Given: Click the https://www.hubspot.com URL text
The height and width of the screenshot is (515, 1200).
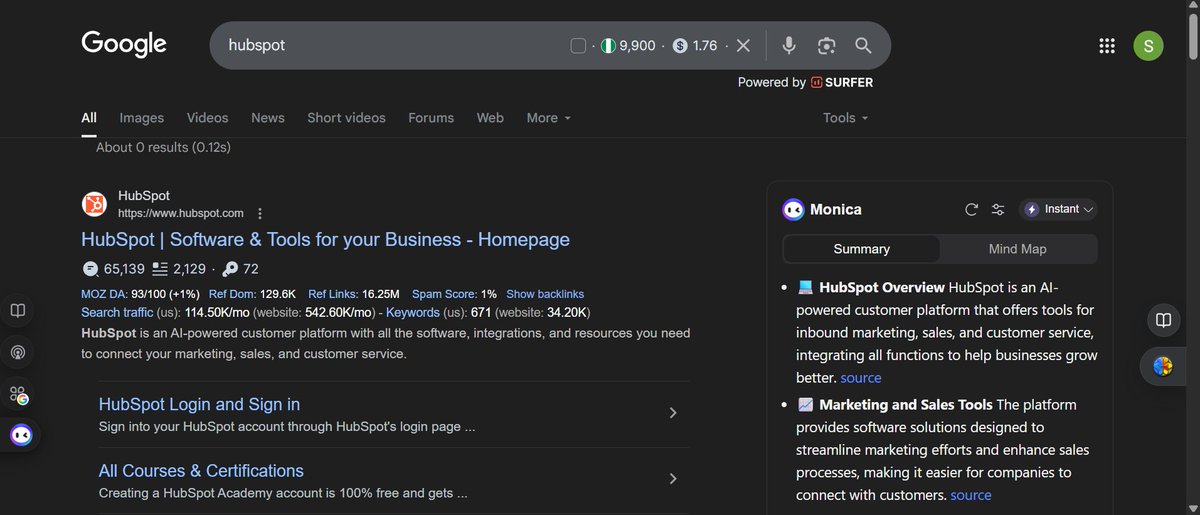Looking at the screenshot, I should (x=181, y=213).
